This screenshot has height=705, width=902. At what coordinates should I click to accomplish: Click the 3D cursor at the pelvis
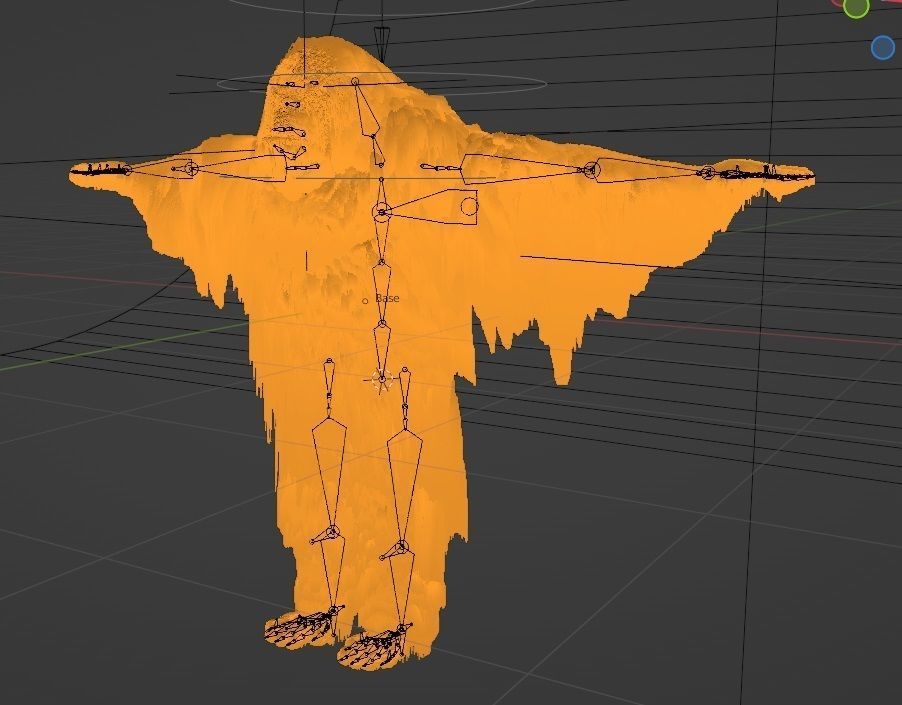[x=381, y=380]
